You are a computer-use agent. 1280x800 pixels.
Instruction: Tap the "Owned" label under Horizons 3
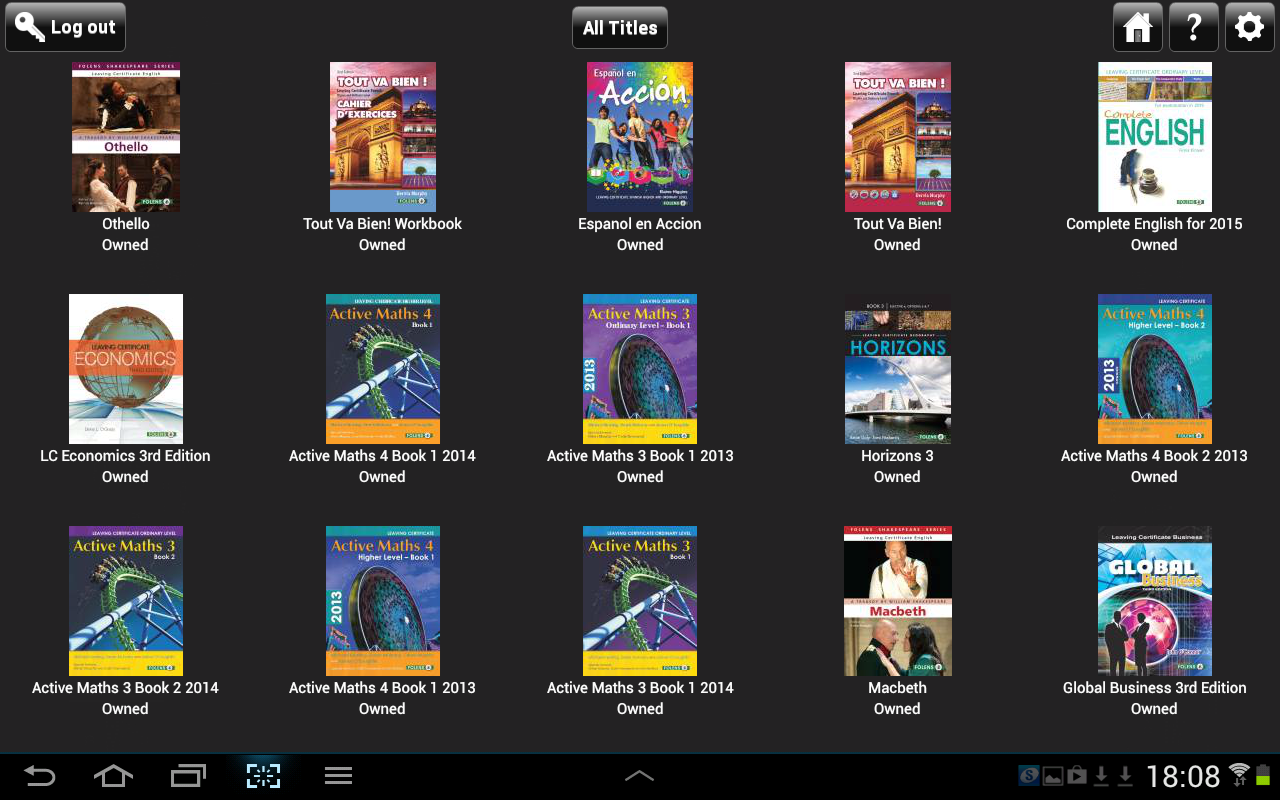point(898,477)
